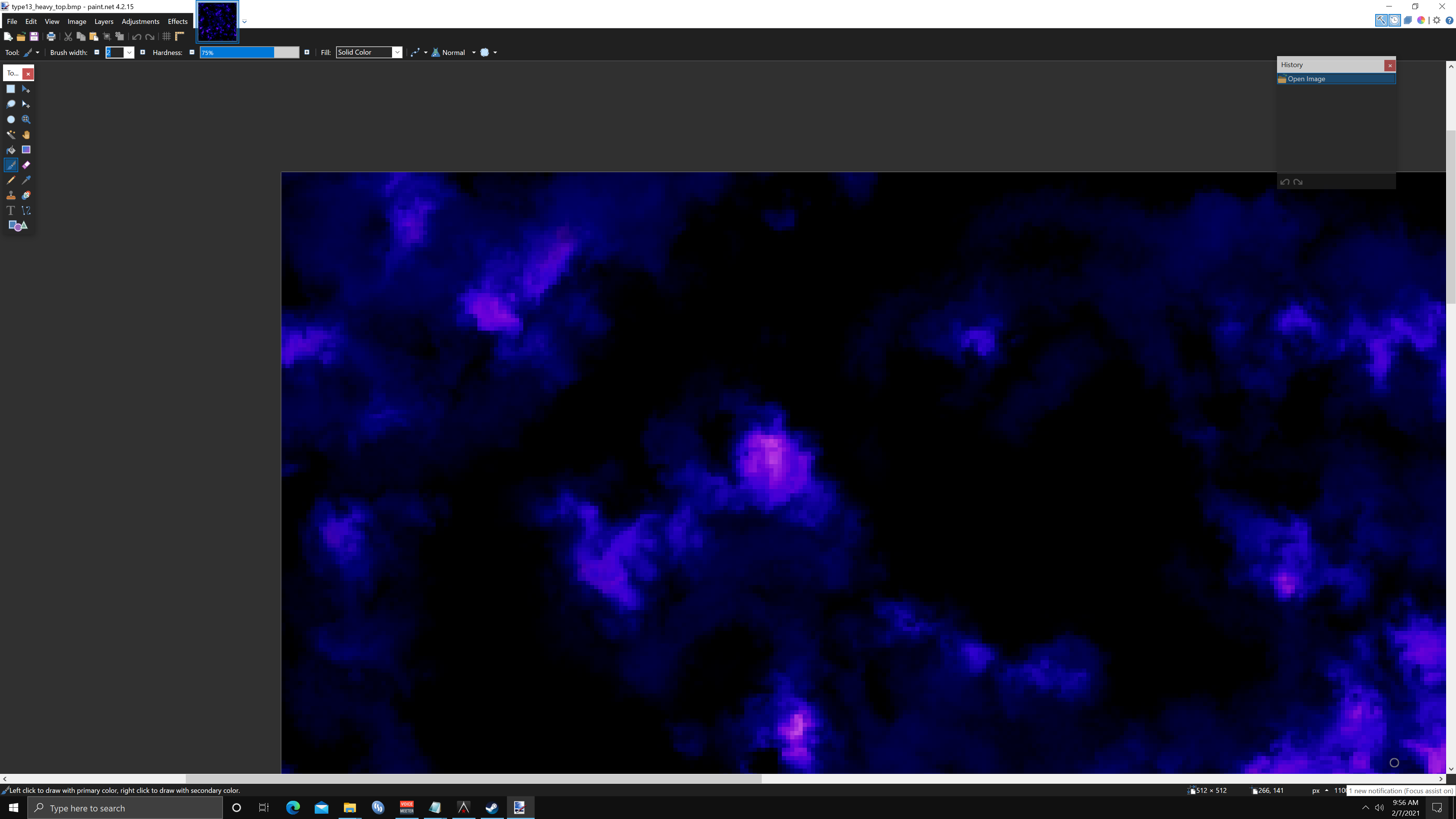Viewport: 1456px width, 819px height.
Task: Select the Color Picker eyedropper tool
Action: tap(26, 180)
